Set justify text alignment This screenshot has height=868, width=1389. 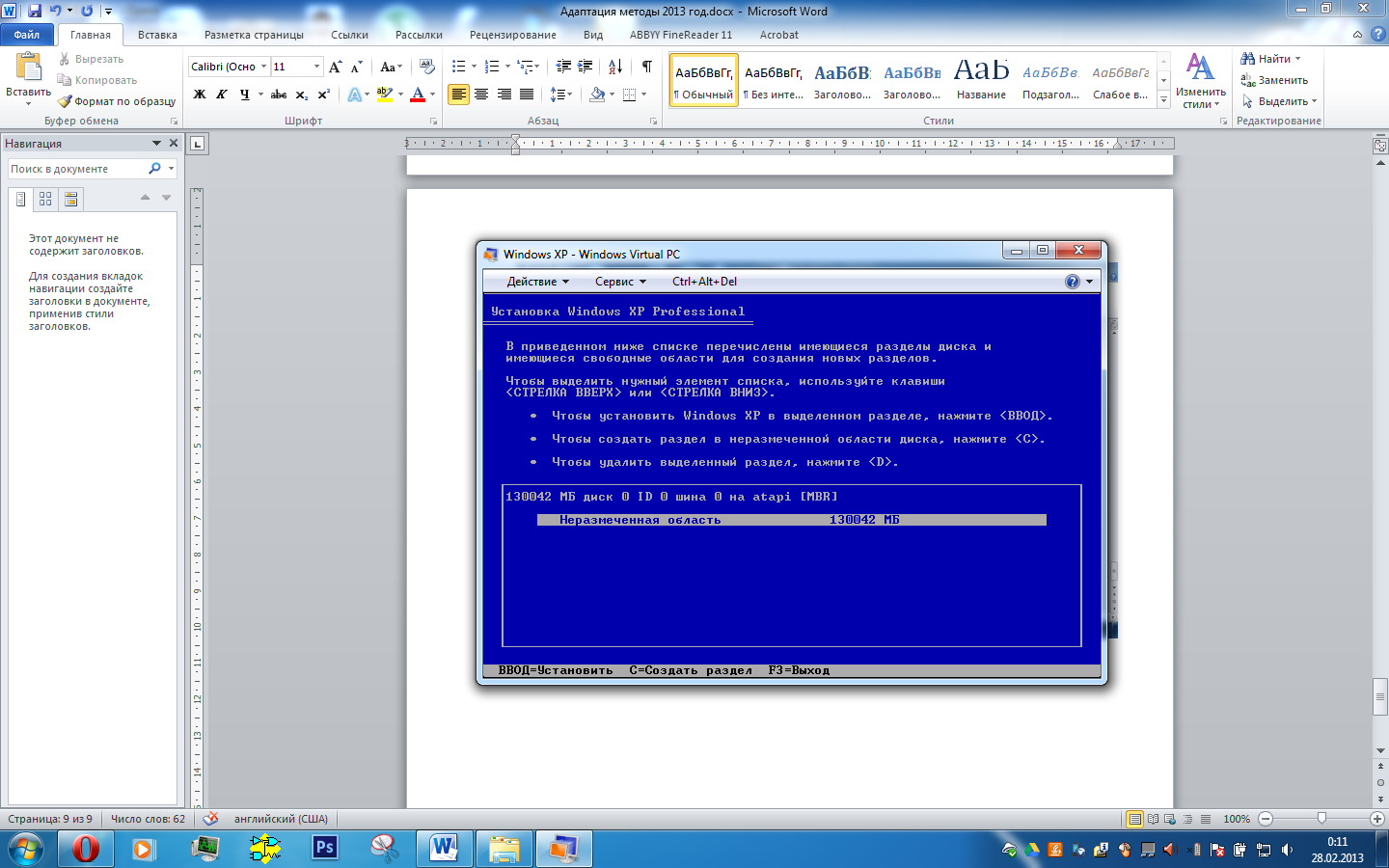pos(527,95)
